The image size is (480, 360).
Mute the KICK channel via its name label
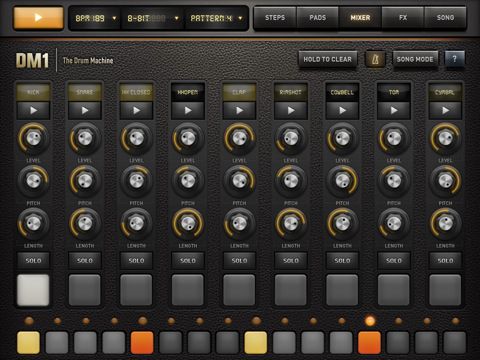(x=33, y=92)
